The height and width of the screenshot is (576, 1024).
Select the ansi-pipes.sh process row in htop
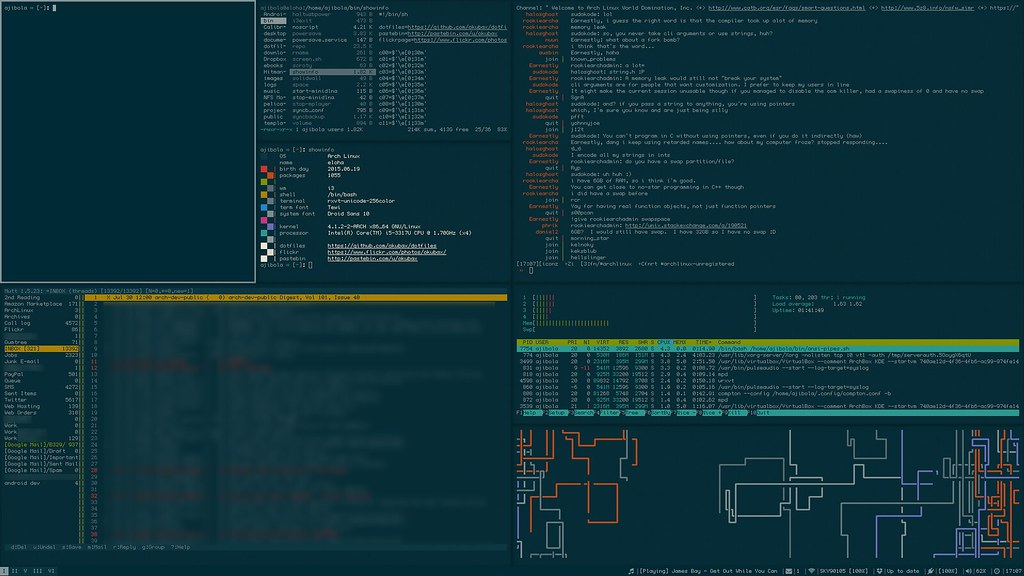(768, 349)
